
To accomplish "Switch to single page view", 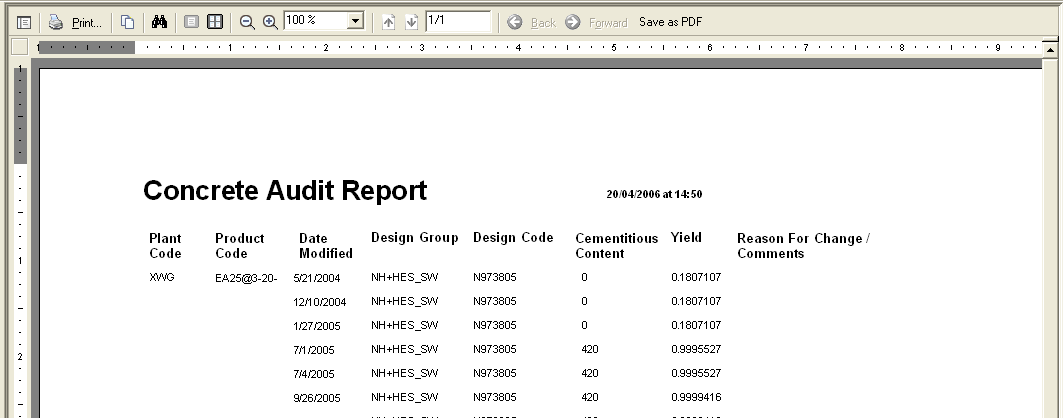I will [x=192, y=22].
